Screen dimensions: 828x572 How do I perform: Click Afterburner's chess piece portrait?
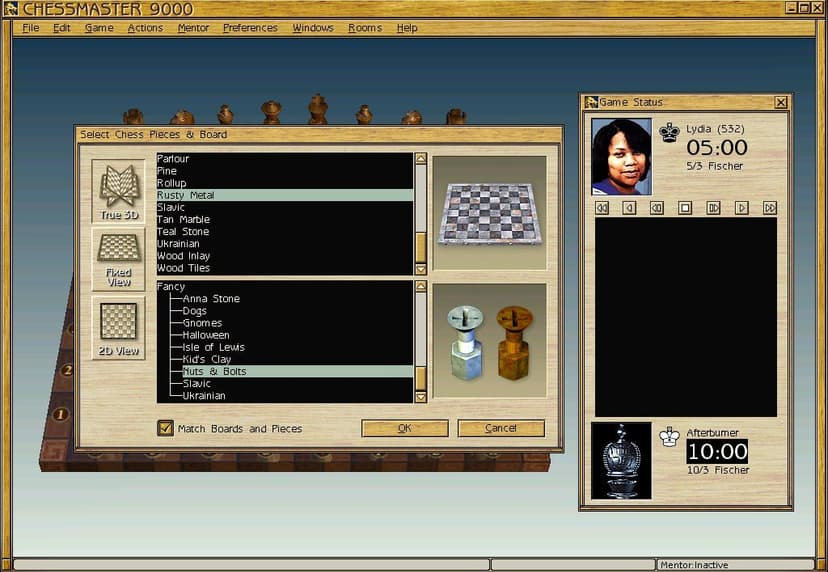click(x=622, y=461)
